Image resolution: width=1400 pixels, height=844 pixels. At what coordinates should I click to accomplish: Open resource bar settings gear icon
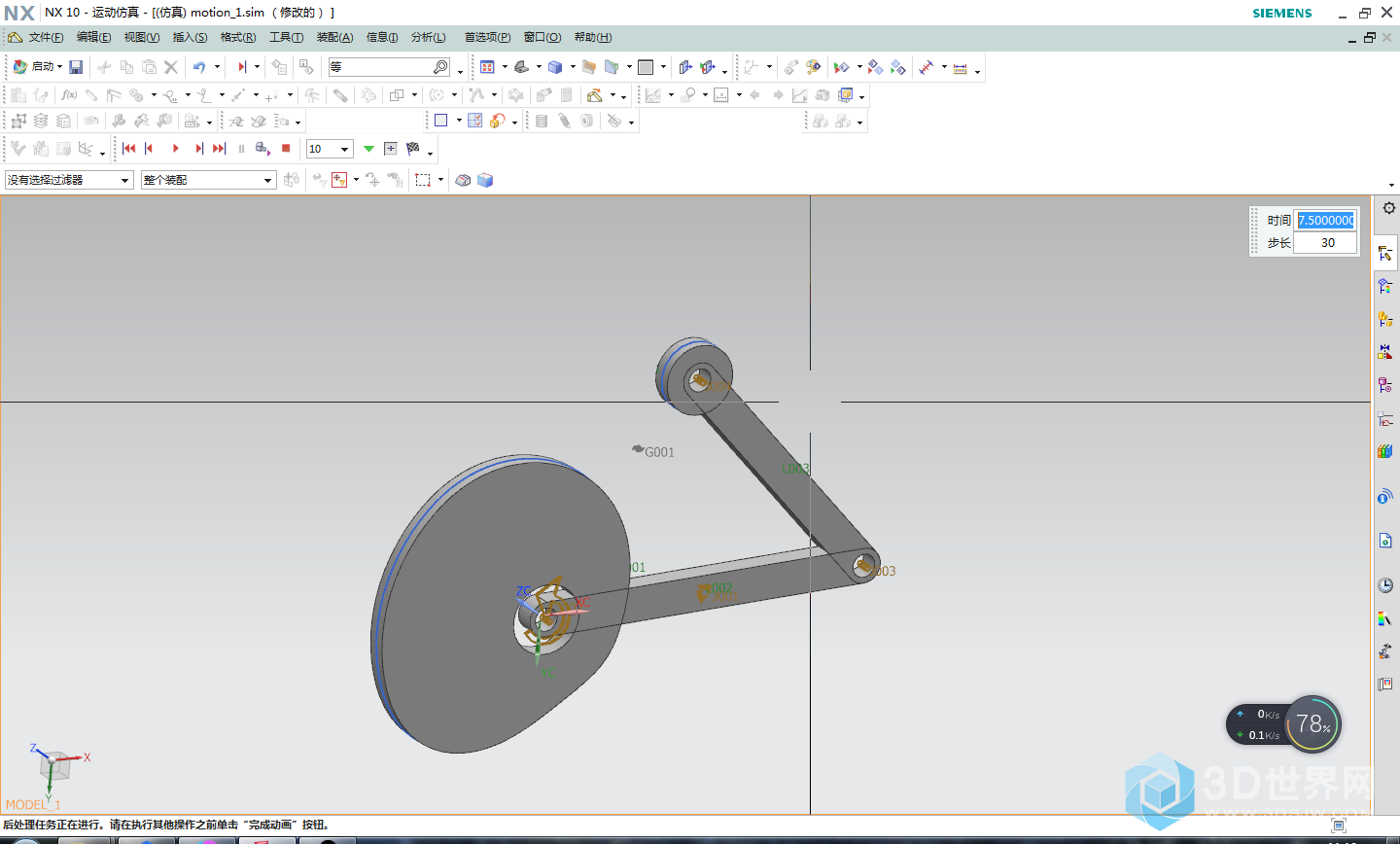[1389, 208]
